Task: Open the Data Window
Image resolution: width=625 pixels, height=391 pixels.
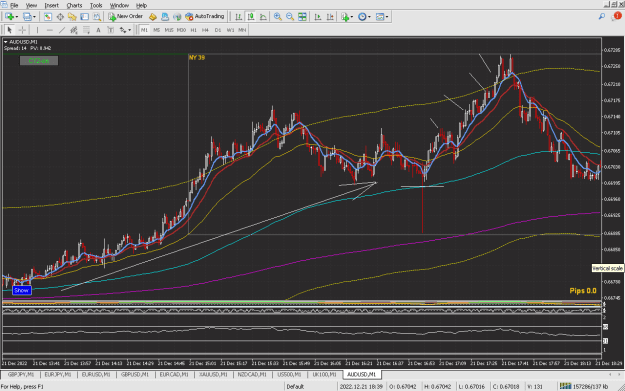Action: pyautogui.click(x=60, y=17)
